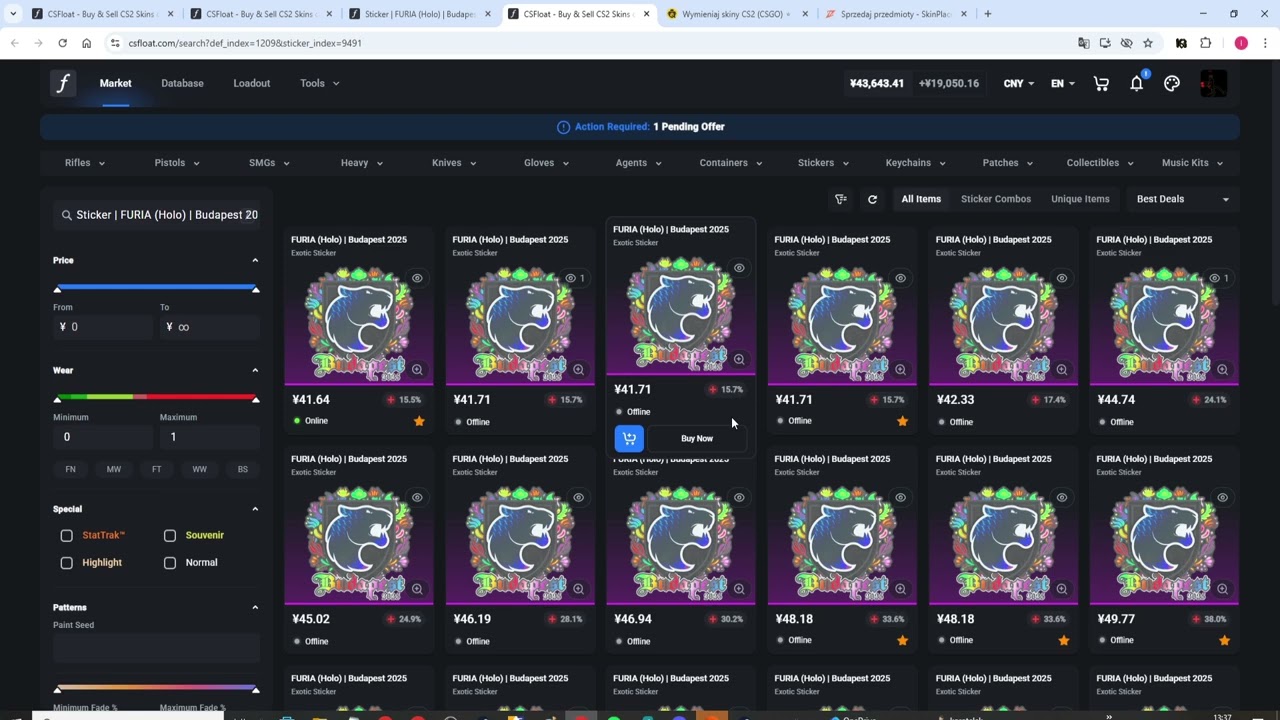Click the filter sort icon beside refresh
This screenshot has height=720, width=1280.
click(x=841, y=199)
